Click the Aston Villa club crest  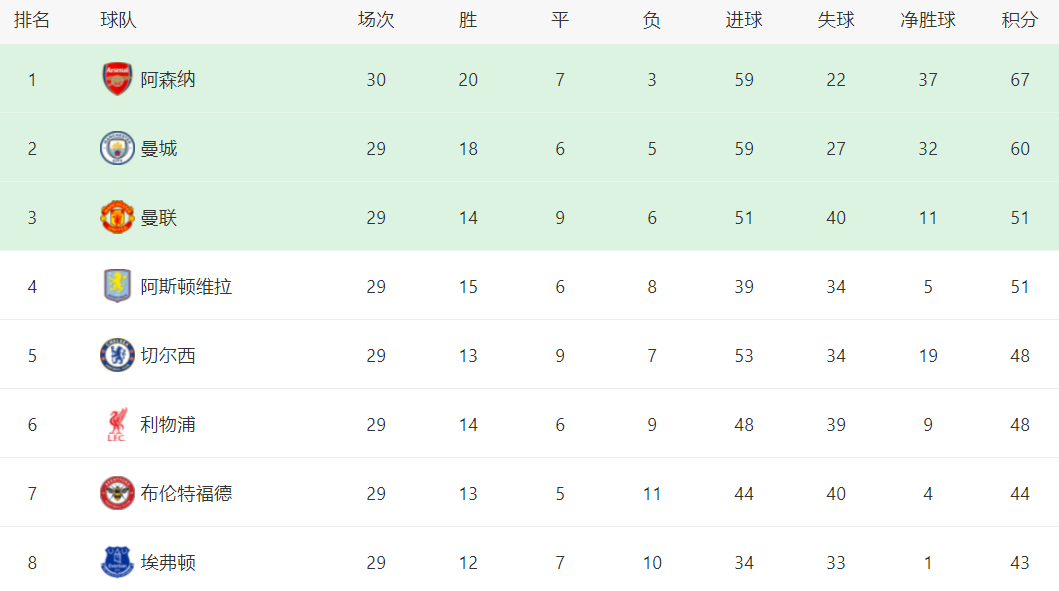coord(117,286)
